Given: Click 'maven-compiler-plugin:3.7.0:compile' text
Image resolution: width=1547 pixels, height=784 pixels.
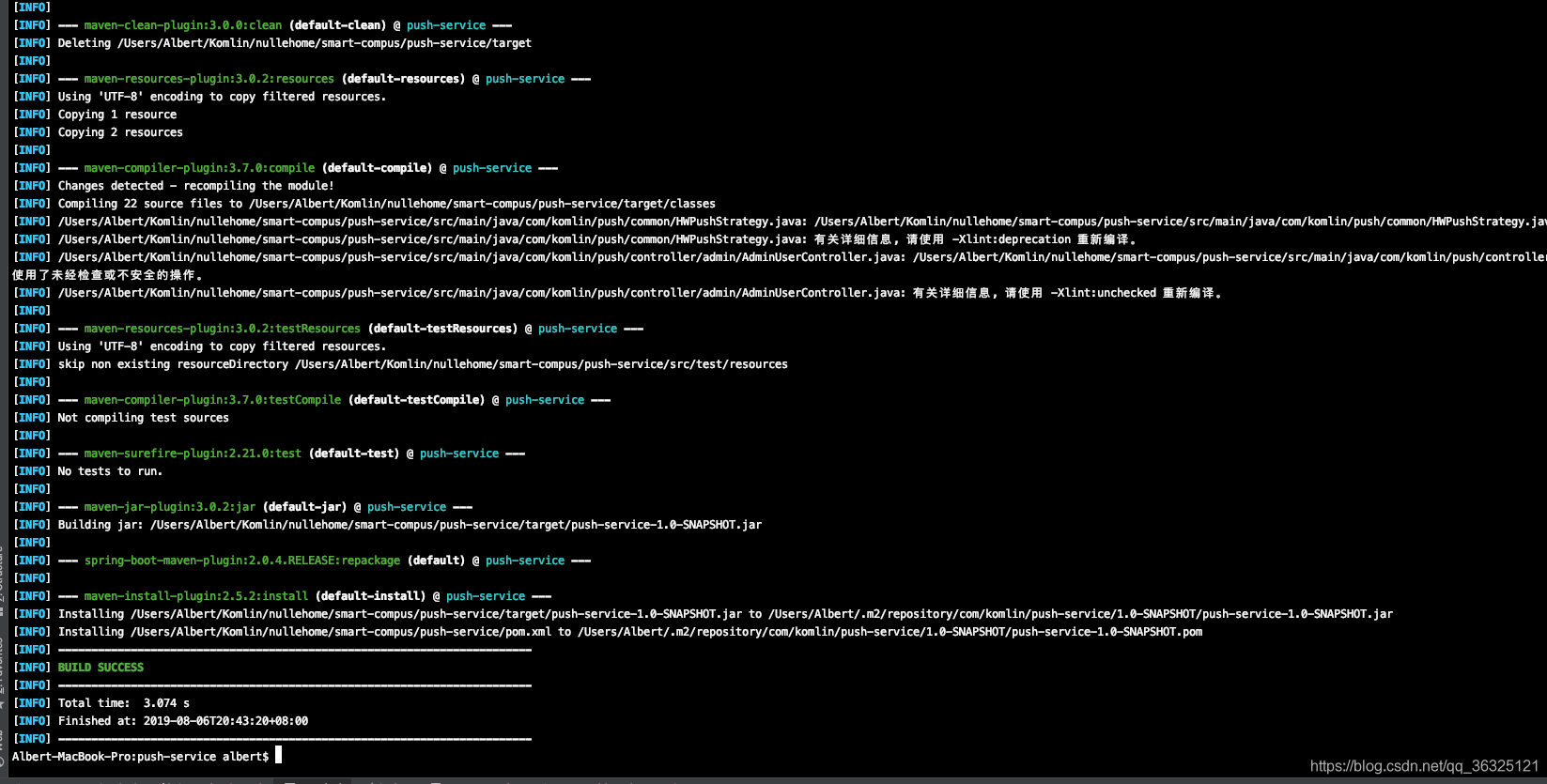Looking at the screenshot, I should coord(200,168).
